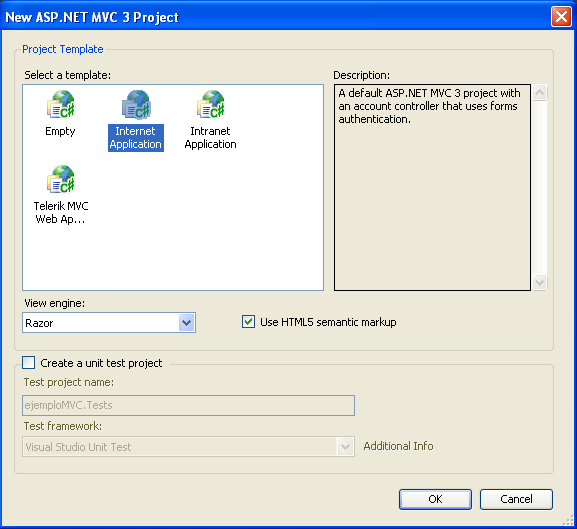Click the OK button
577x529 pixels.
pyautogui.click(x=435, y=499)
